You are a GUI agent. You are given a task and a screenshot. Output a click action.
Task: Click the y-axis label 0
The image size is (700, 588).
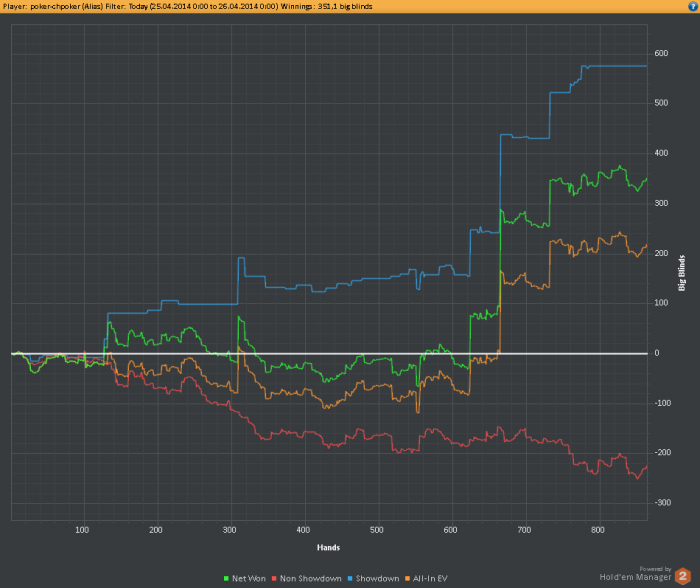click(x=657, y=353)
